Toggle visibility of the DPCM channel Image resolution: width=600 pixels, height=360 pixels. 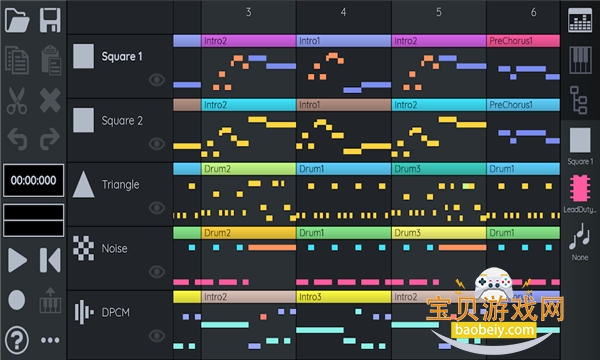(x=157, y=336)
